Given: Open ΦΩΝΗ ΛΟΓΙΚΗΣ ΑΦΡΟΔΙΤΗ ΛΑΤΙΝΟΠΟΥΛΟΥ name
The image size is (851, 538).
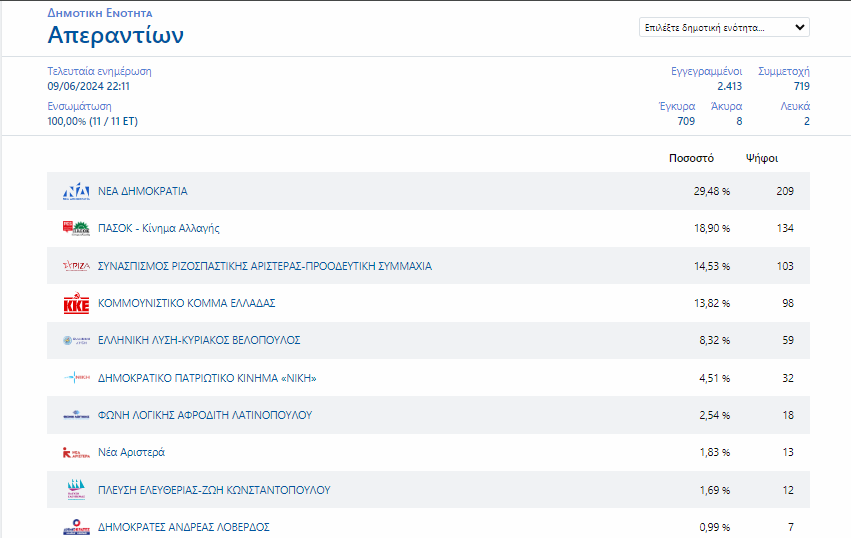Looking at the screenshot, I should (205, 415).
